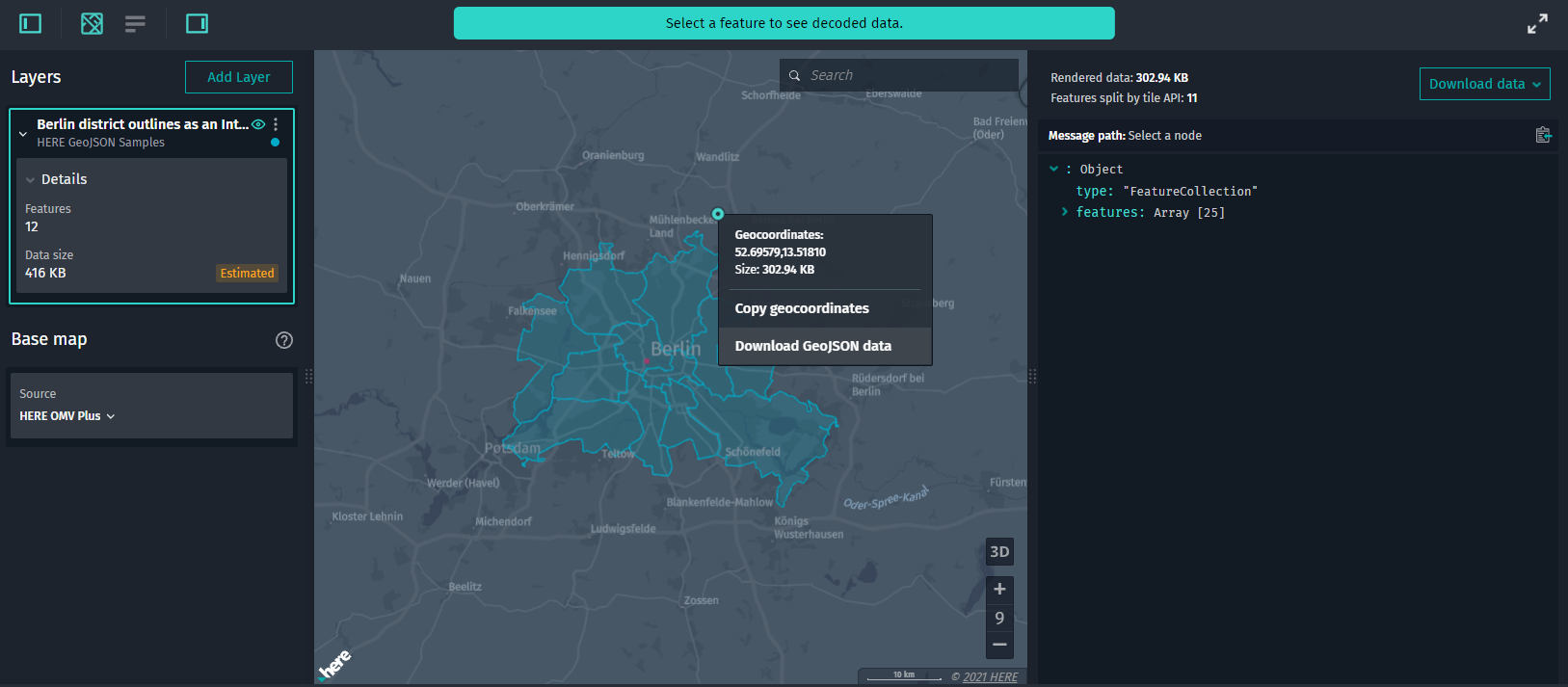Toggle the left sidebar panel icon

pos(31,23)
